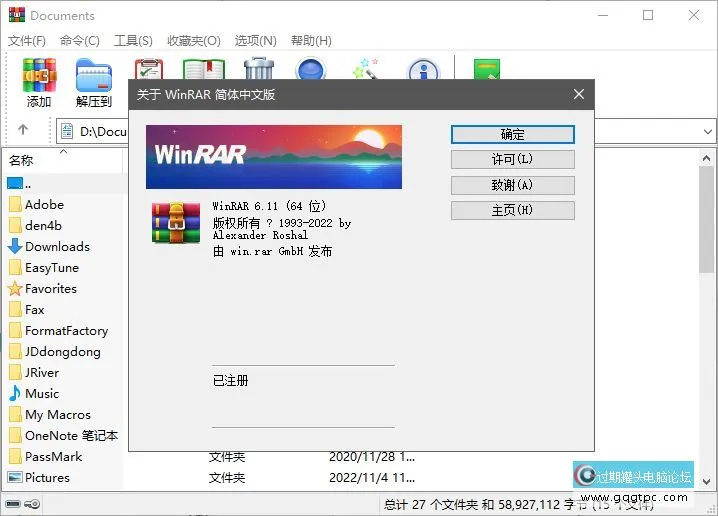718x516 pixels.
Task: Select the OneNote 笔记本 folder
Action: tap(64, 435)
